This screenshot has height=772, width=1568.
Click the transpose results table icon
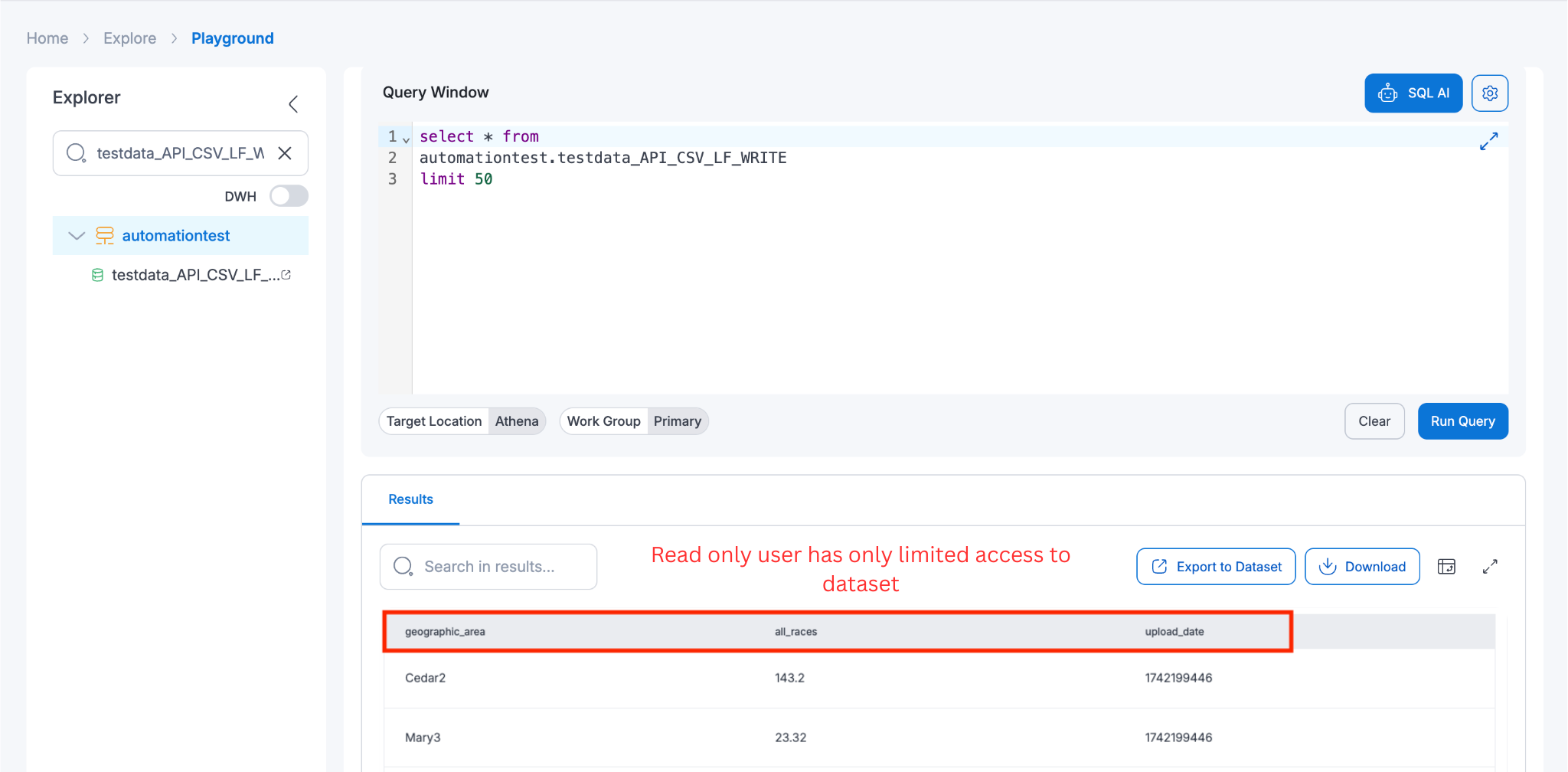tap(1447, 566)
